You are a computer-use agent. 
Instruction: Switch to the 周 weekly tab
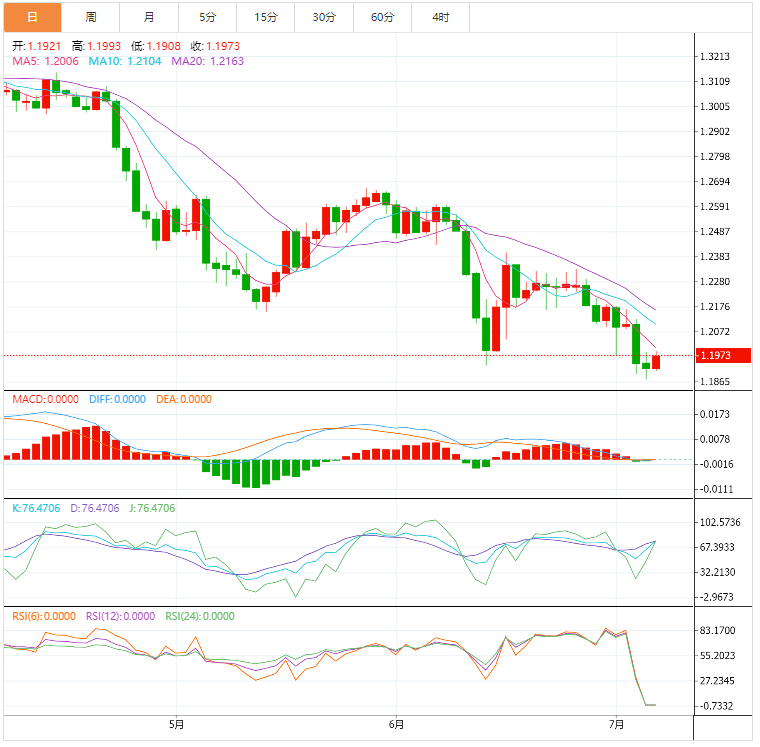pyautogui.click(x=91, y=17)
